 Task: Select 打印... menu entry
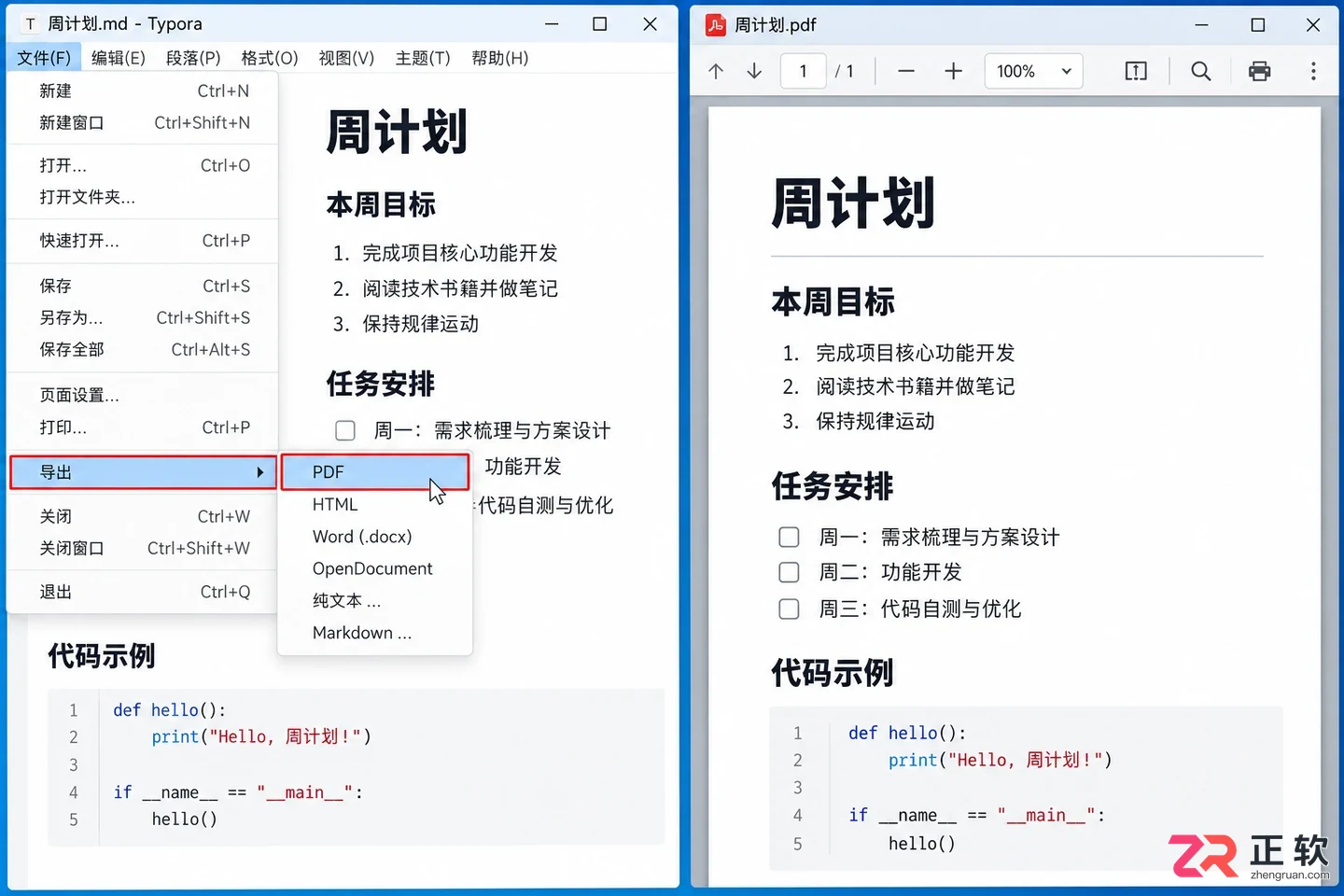tap(143, 427)
